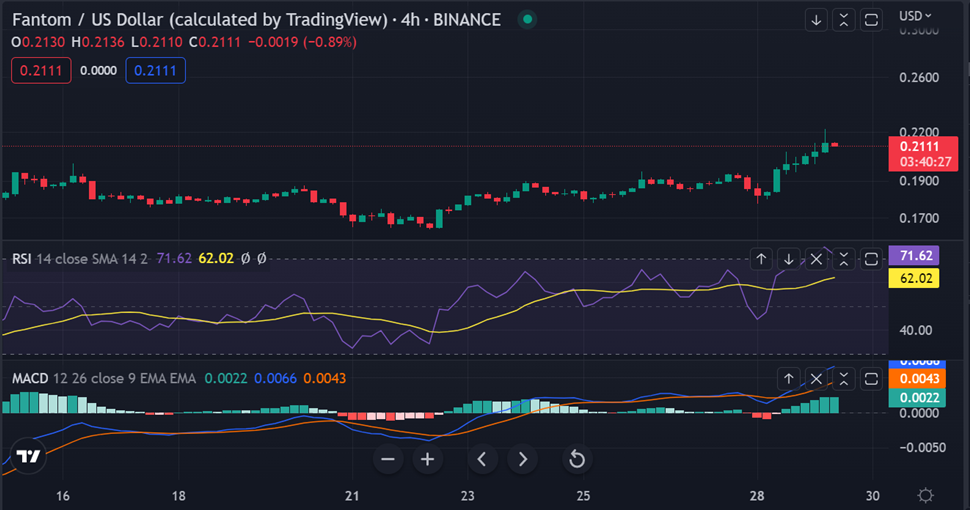Collapse the main price chart pane
The height and width of the screenshot is (510, 970).
844,20
